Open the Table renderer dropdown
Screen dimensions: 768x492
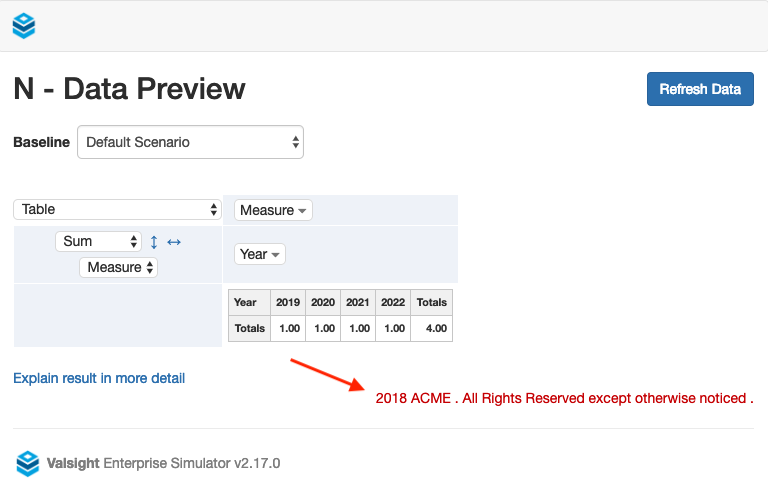click(117, 209)
